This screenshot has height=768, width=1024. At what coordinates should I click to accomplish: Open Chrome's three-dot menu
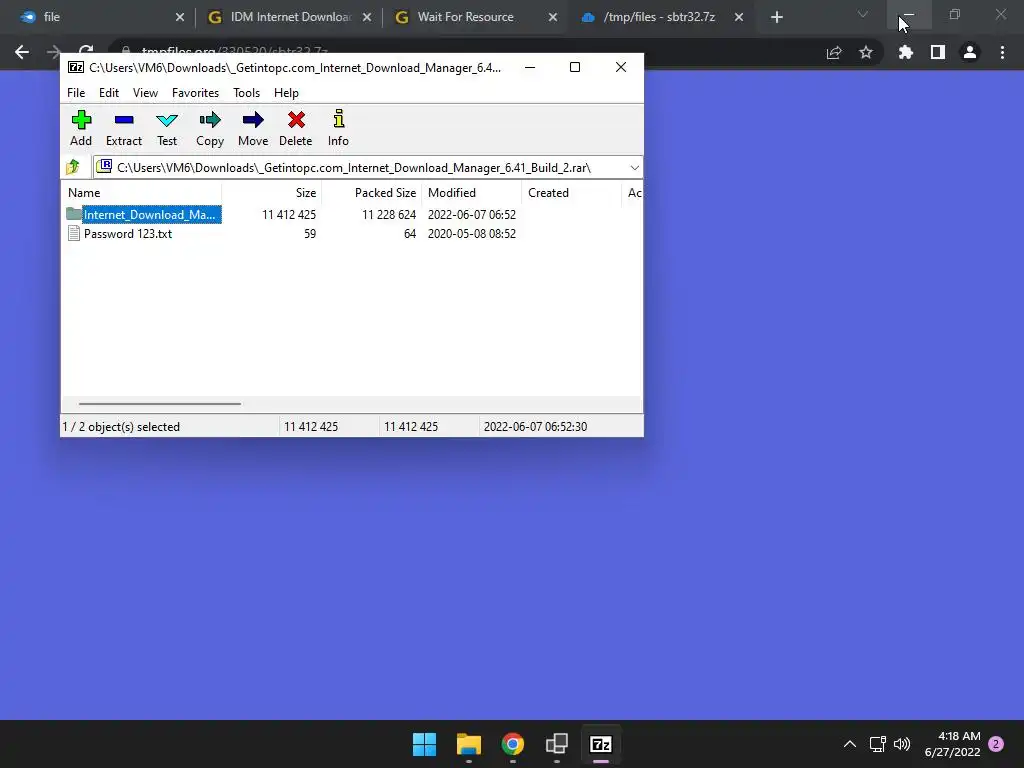click(1002, 52)
